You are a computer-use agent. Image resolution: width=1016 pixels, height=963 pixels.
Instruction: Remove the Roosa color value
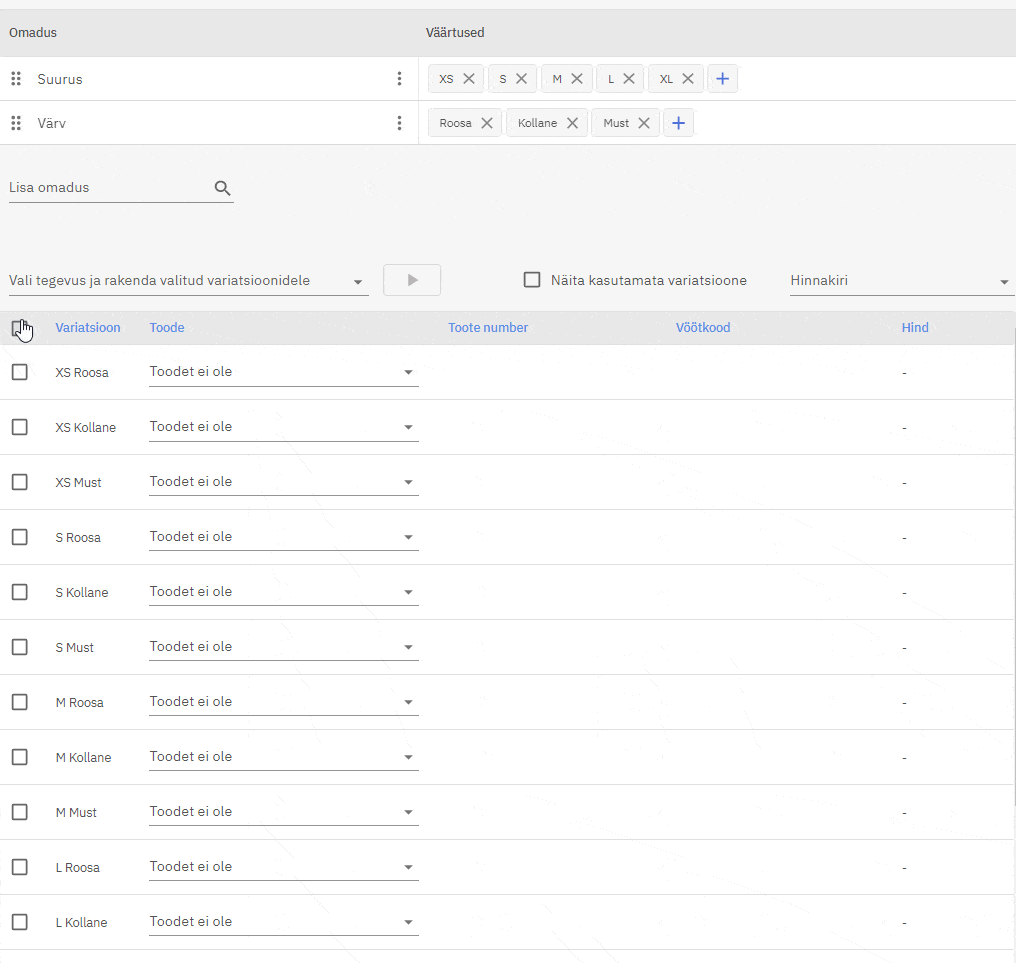(486, 123)
